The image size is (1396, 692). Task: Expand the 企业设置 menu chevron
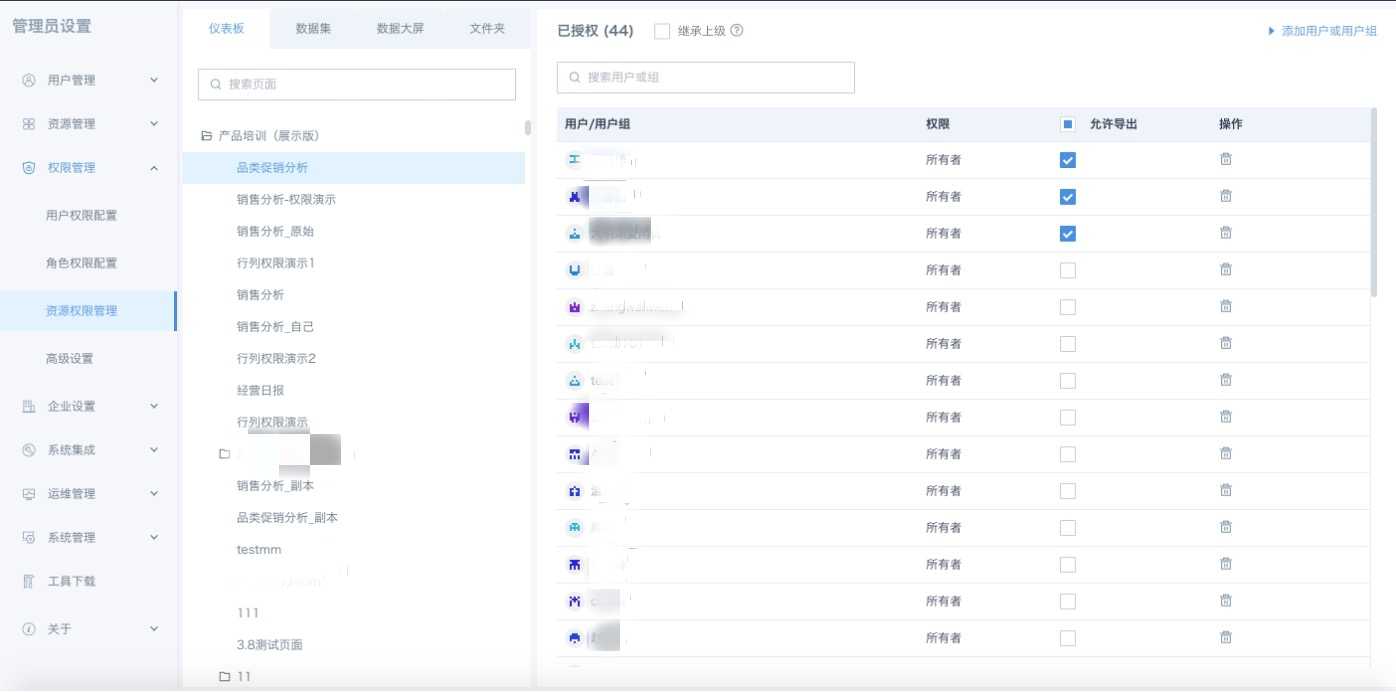tap(154, 406)
